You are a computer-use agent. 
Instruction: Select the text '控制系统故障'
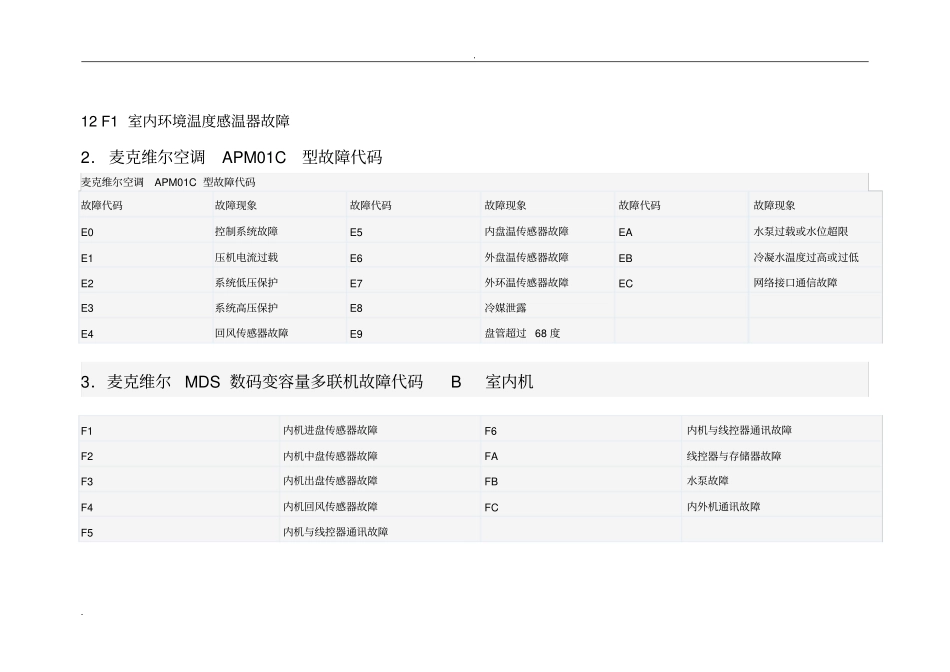(x=246, y=231)
